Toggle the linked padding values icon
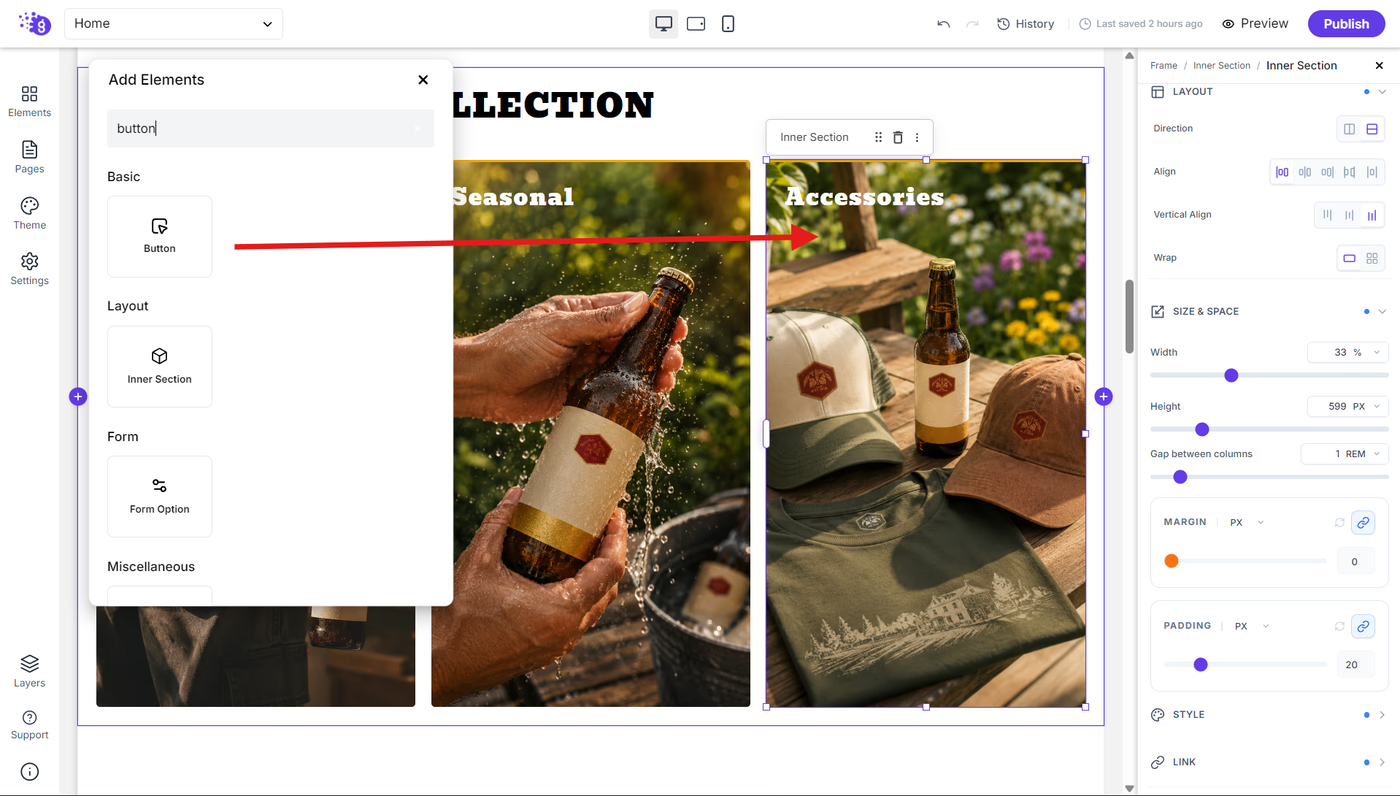This screenshot has width=1400, height=796. coord(1362,626)
